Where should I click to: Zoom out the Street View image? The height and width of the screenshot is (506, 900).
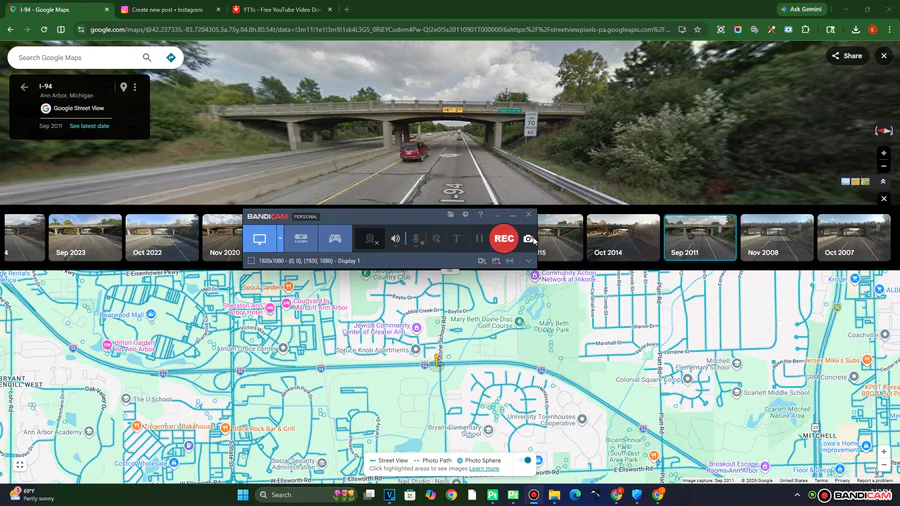click(x=884, y=166)
